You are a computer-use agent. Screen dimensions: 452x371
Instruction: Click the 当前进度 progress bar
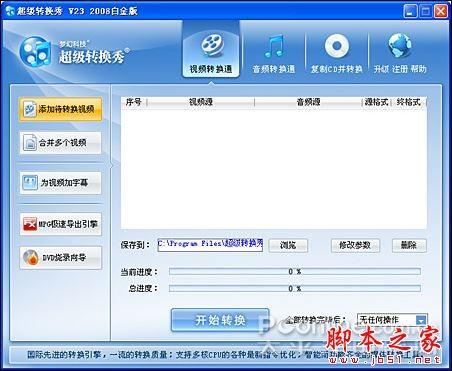pos(295,272)
